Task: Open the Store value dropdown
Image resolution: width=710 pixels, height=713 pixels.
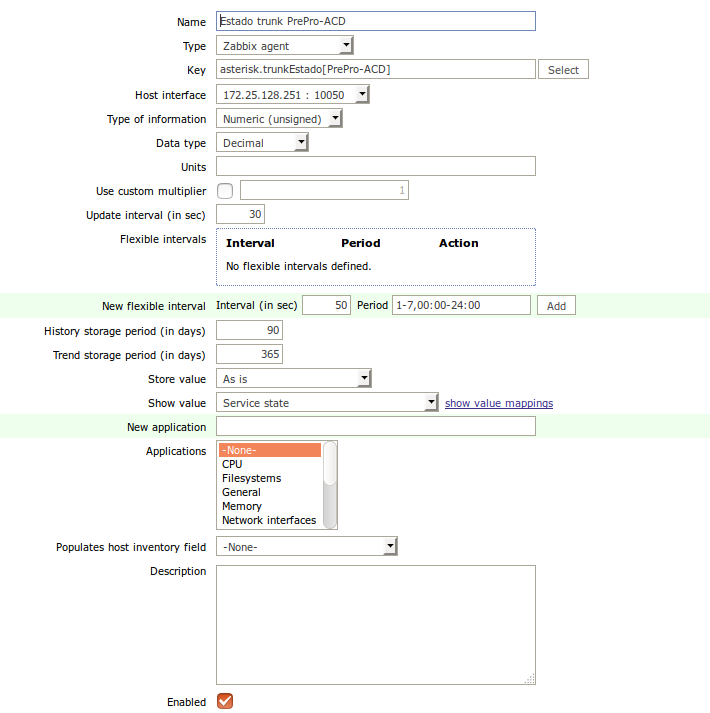Action: click(294, 378)
